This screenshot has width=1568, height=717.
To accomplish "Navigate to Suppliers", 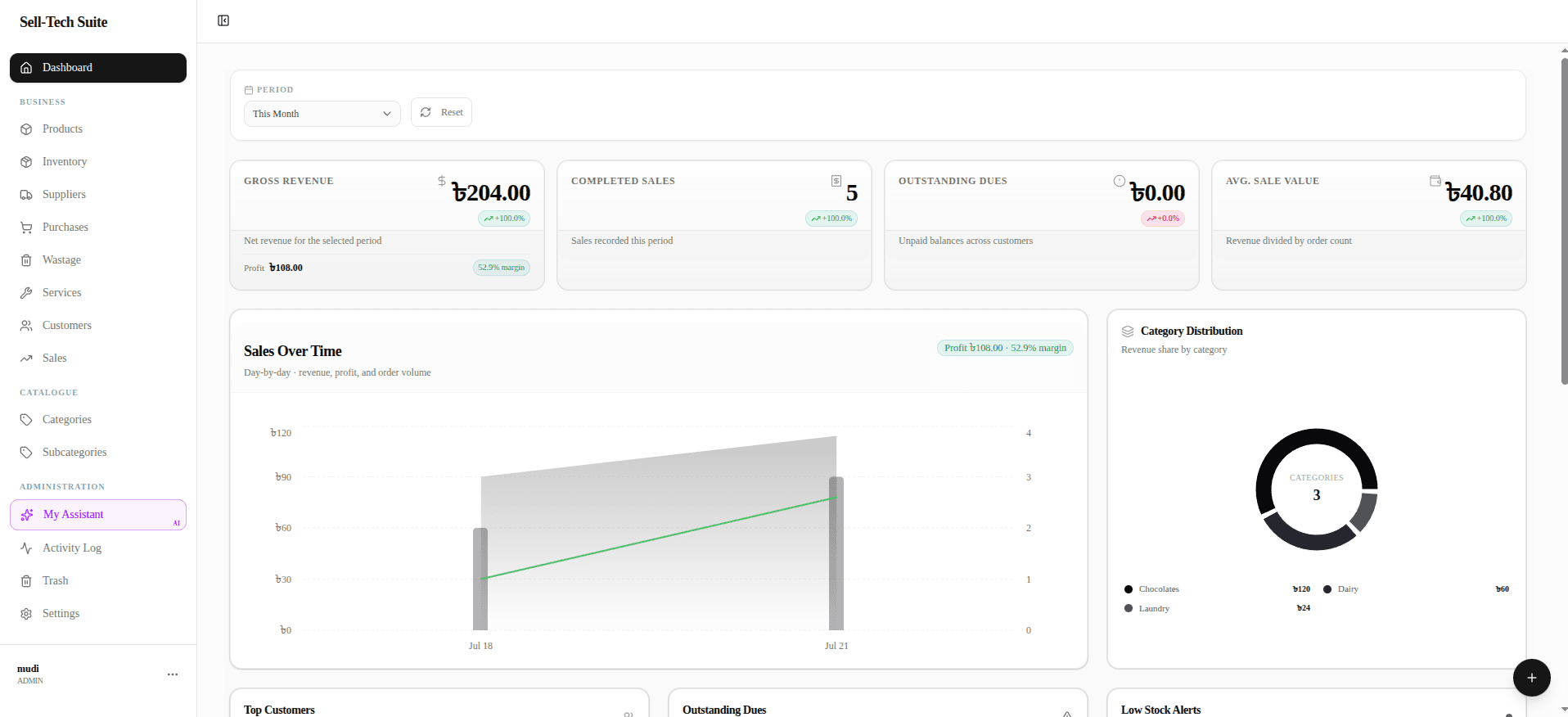I will (98, 195).
